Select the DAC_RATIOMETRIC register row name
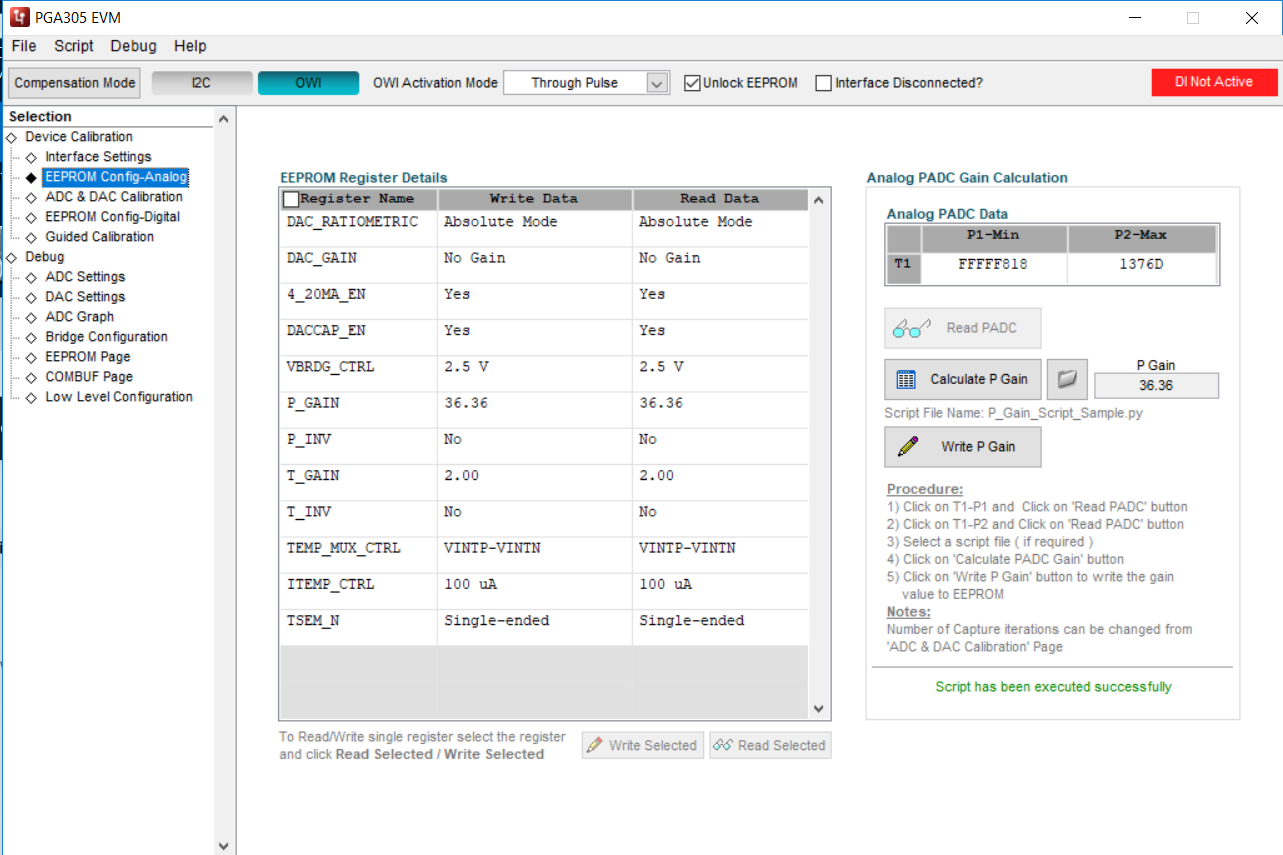 pos(352,222)
